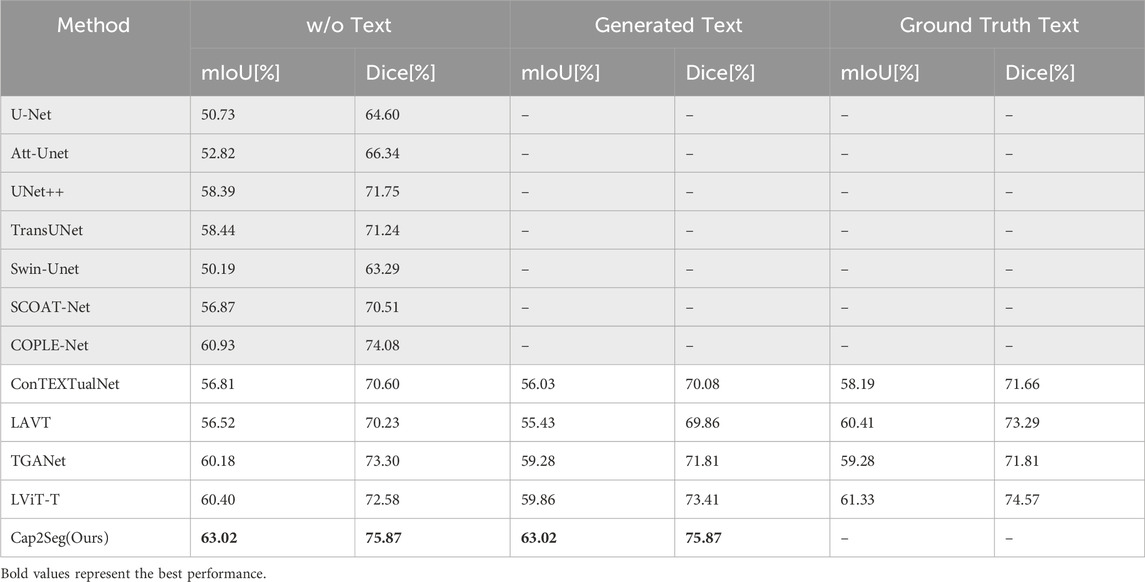Select the 74.57 Dice value for LViT-T
The image size is (1145, 582).
(x=1022, y=499)
